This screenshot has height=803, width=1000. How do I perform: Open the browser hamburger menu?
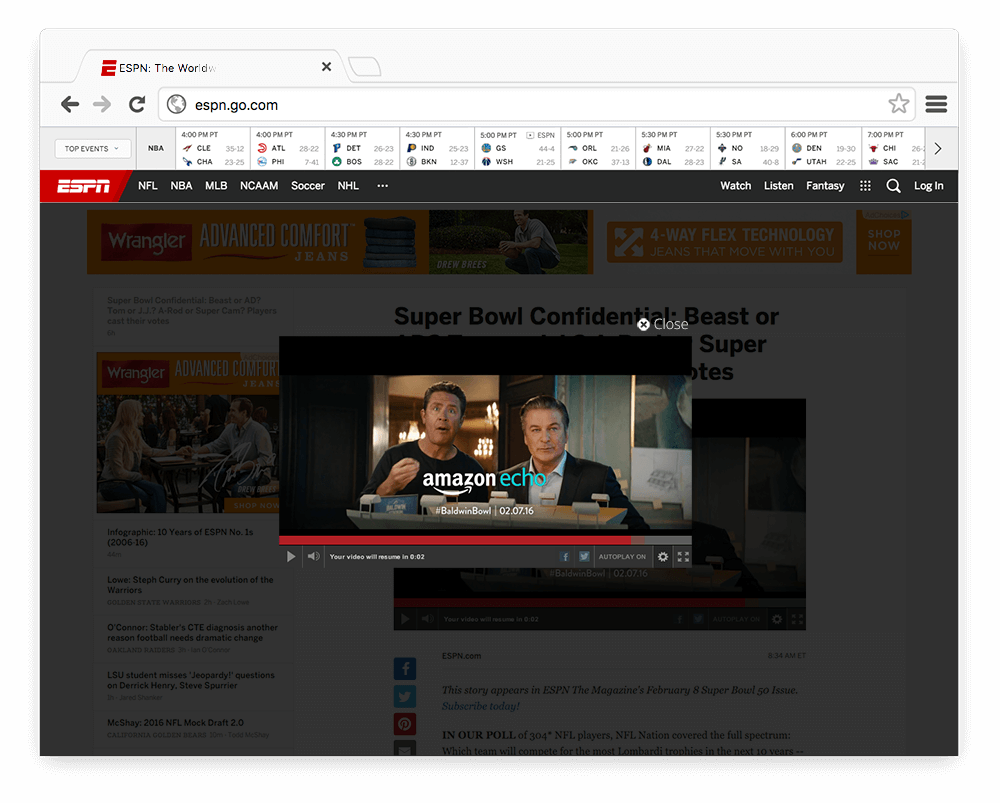936,103
